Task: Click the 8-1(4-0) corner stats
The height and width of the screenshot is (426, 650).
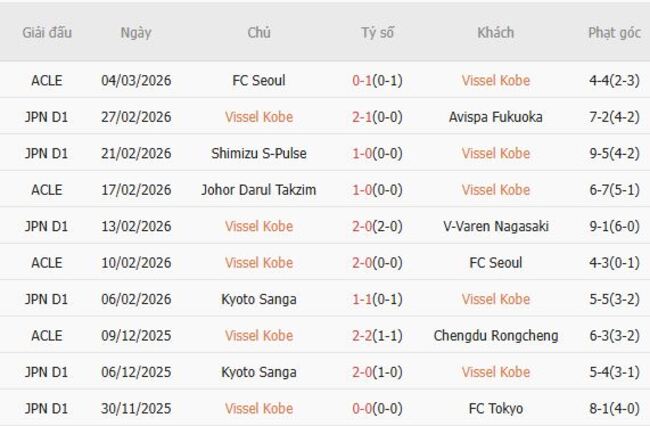Action: (x=614, y=408)
